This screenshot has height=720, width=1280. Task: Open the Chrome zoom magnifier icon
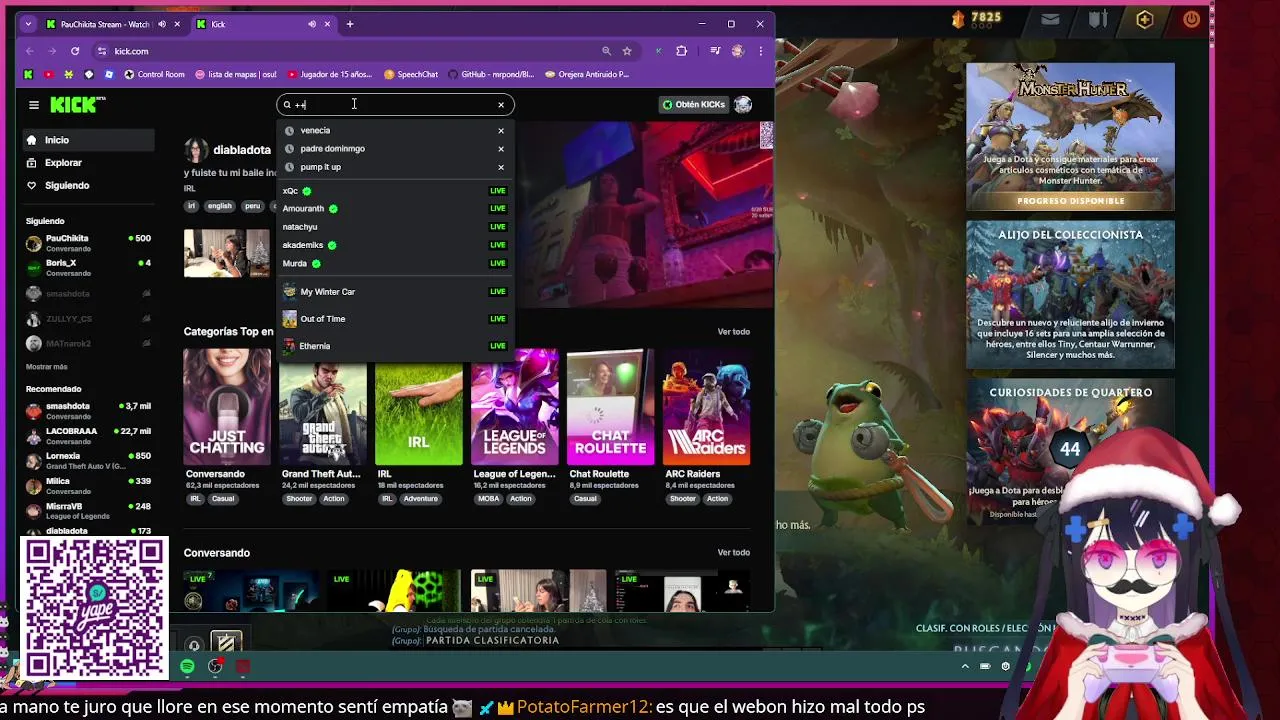(x=606, y=51)
